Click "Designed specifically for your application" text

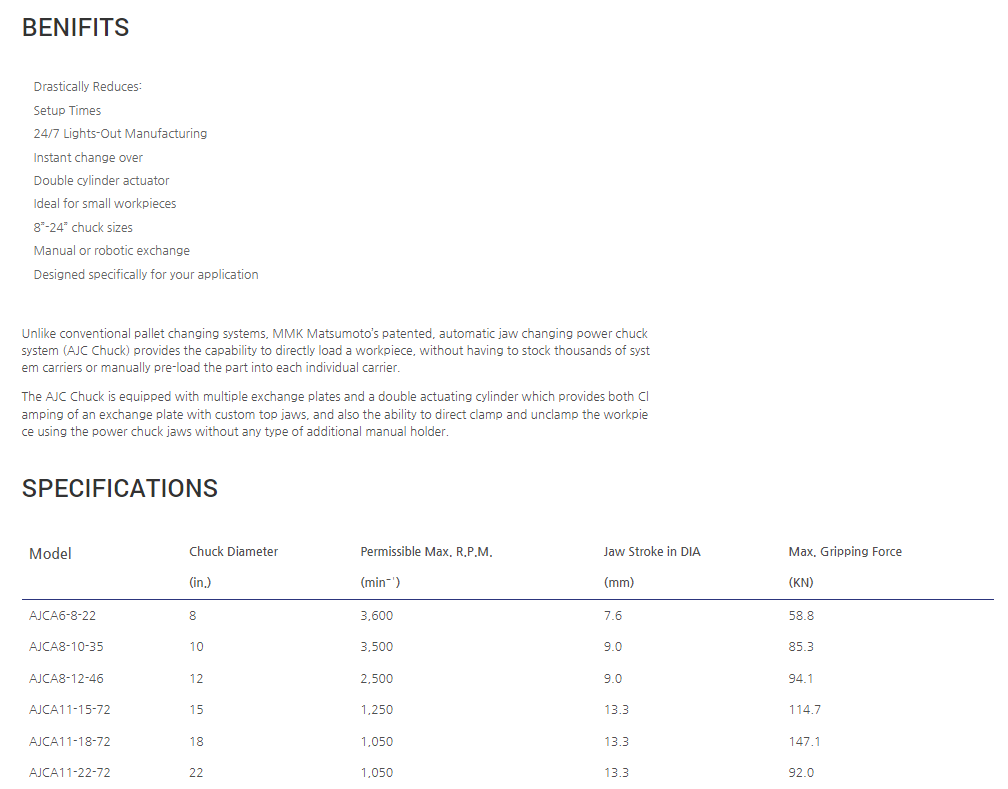[146, 275]
